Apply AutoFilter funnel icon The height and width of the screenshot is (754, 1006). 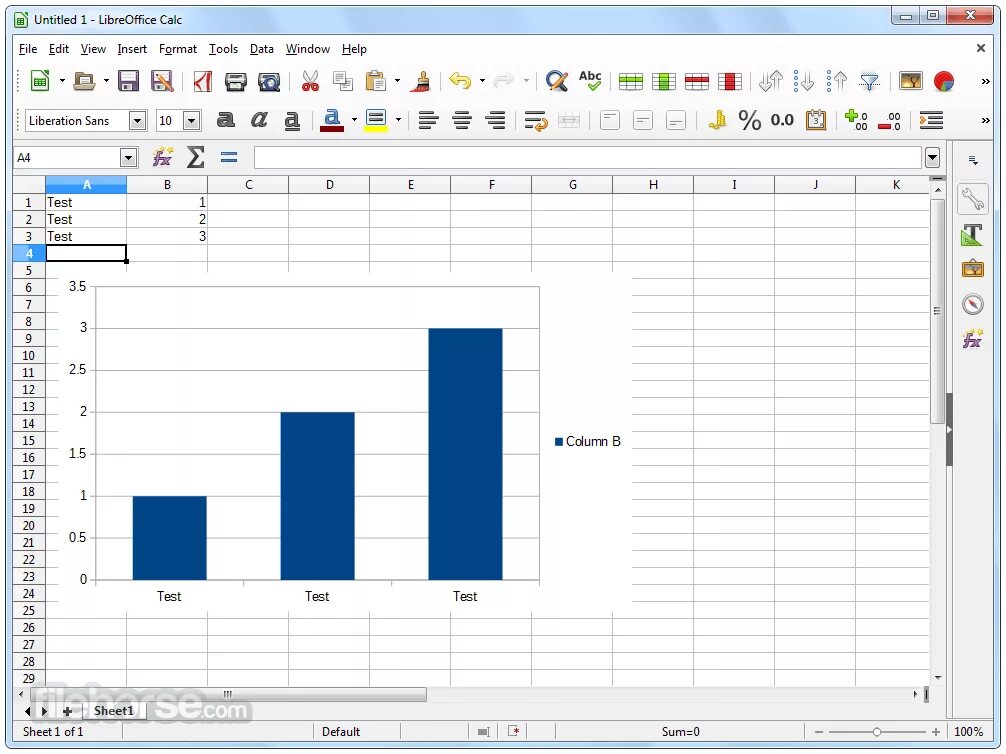869,81
